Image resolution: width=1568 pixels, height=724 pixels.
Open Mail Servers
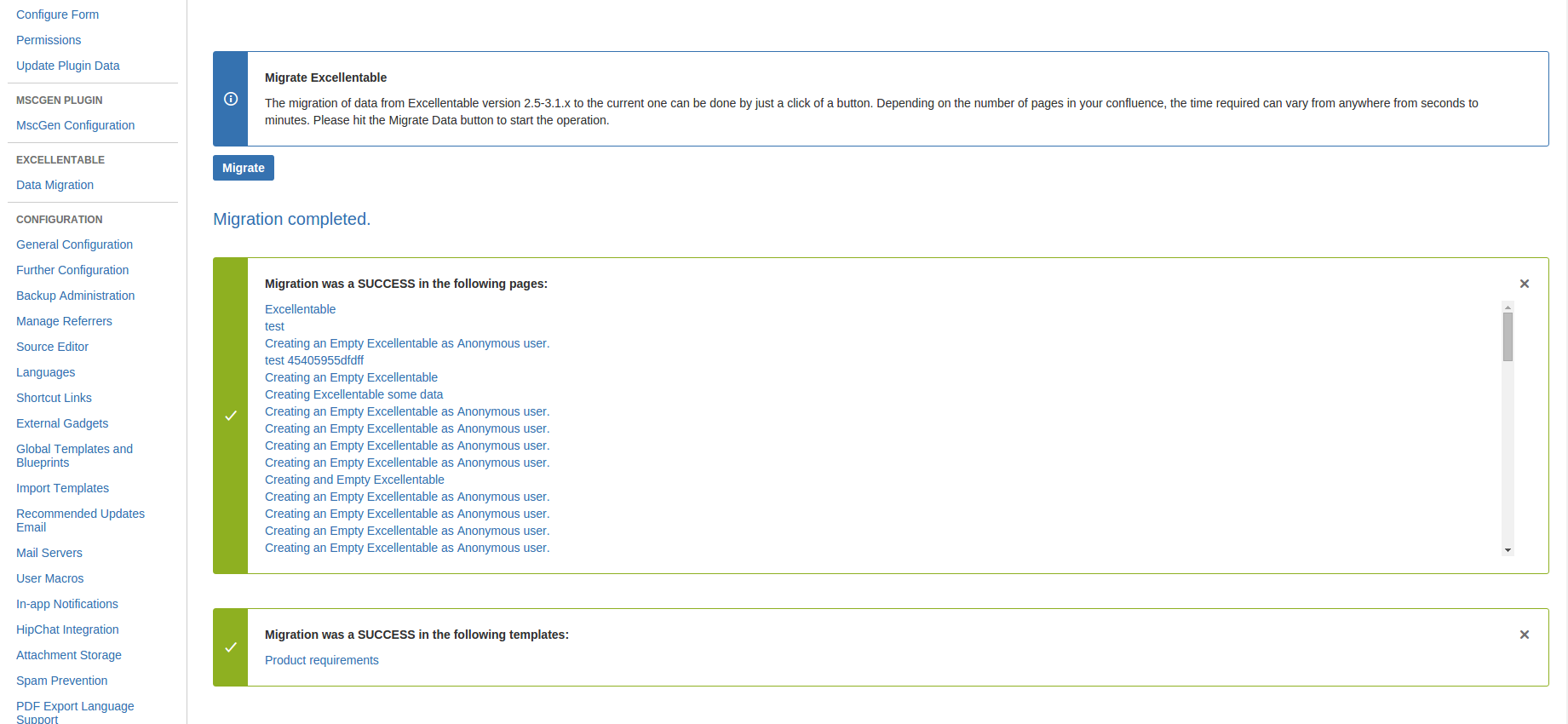49,553
